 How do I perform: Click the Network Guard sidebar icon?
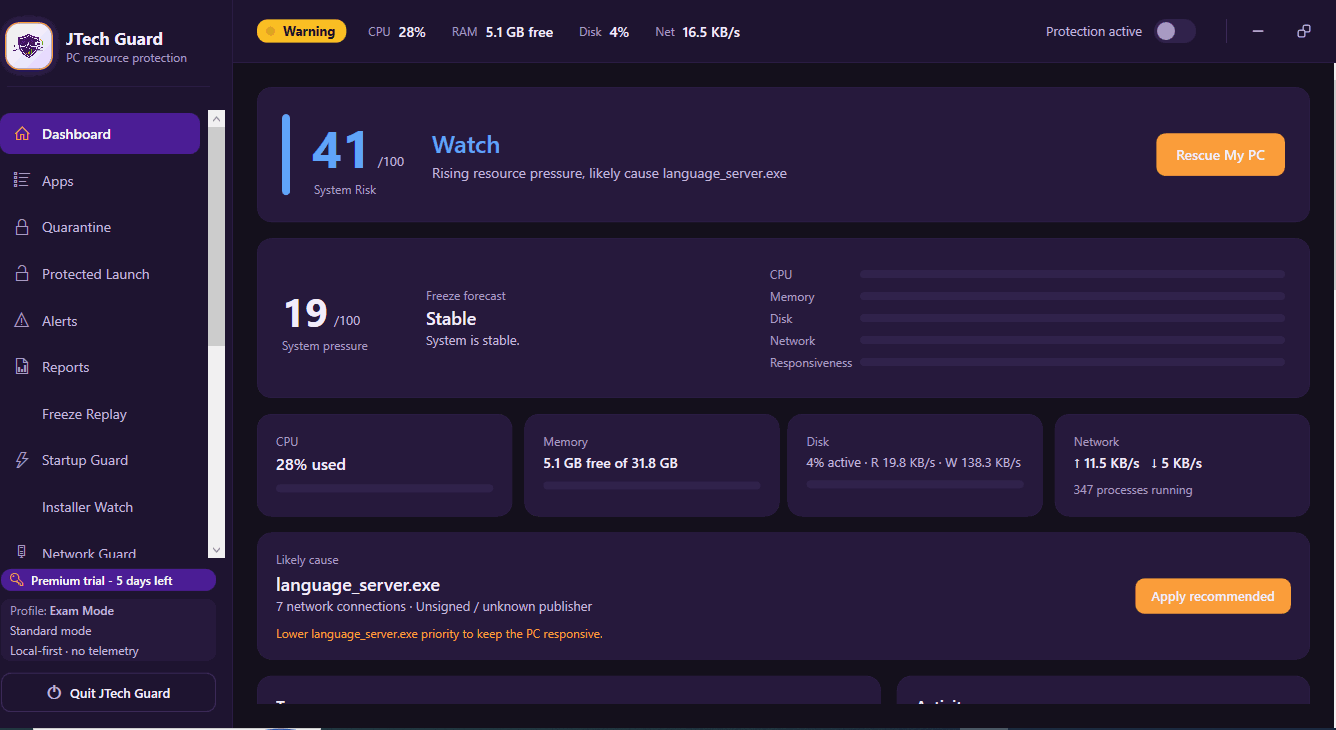[22, 552]
